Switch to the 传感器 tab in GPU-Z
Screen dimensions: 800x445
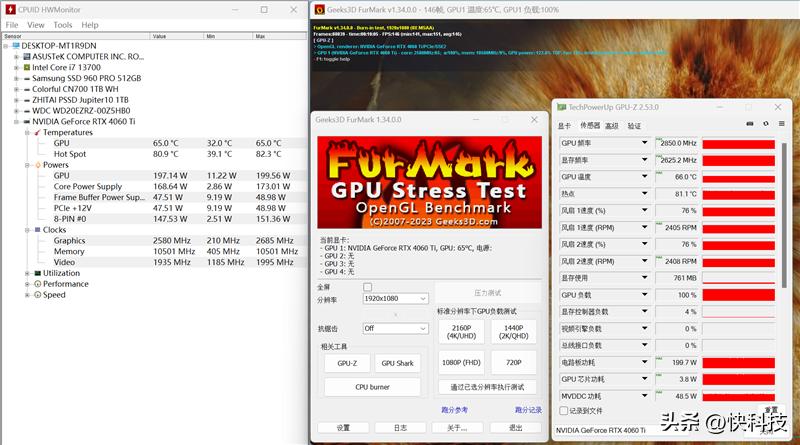point(590,126)
